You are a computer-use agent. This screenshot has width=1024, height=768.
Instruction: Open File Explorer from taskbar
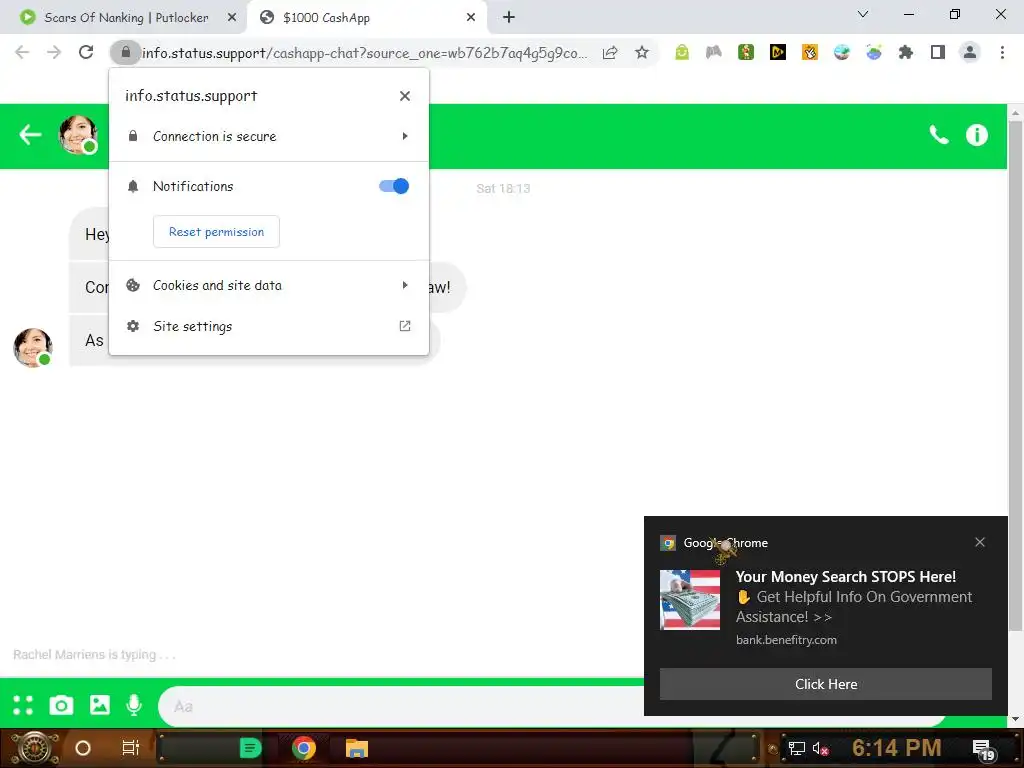357,748
